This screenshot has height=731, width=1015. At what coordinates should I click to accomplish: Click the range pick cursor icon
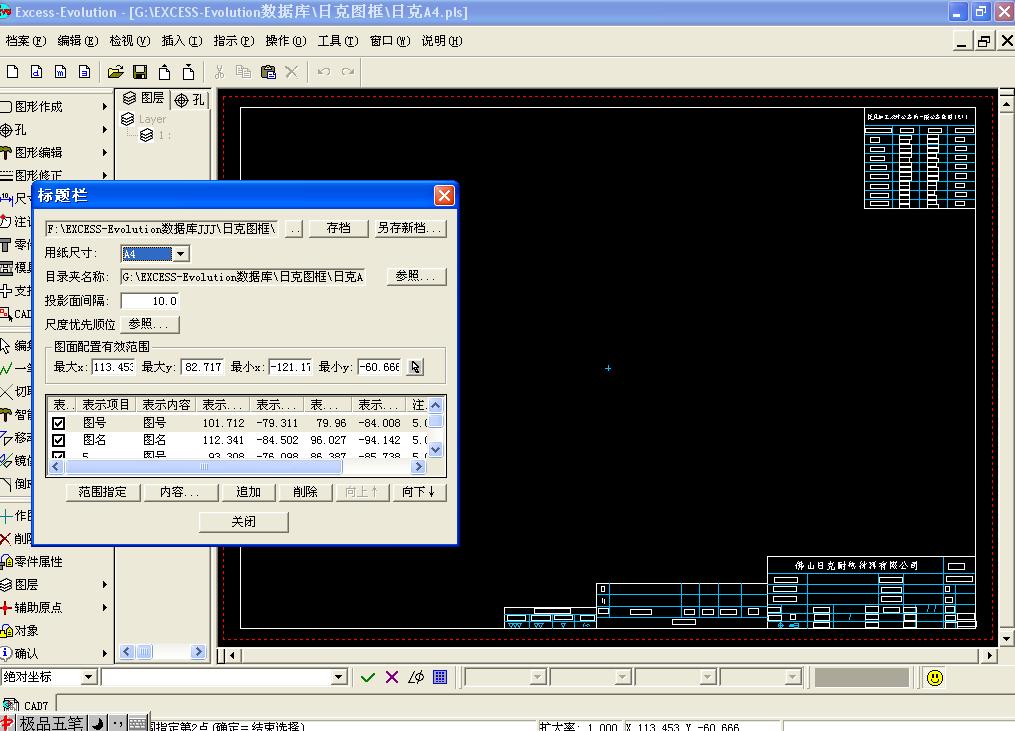coord(415,367)
